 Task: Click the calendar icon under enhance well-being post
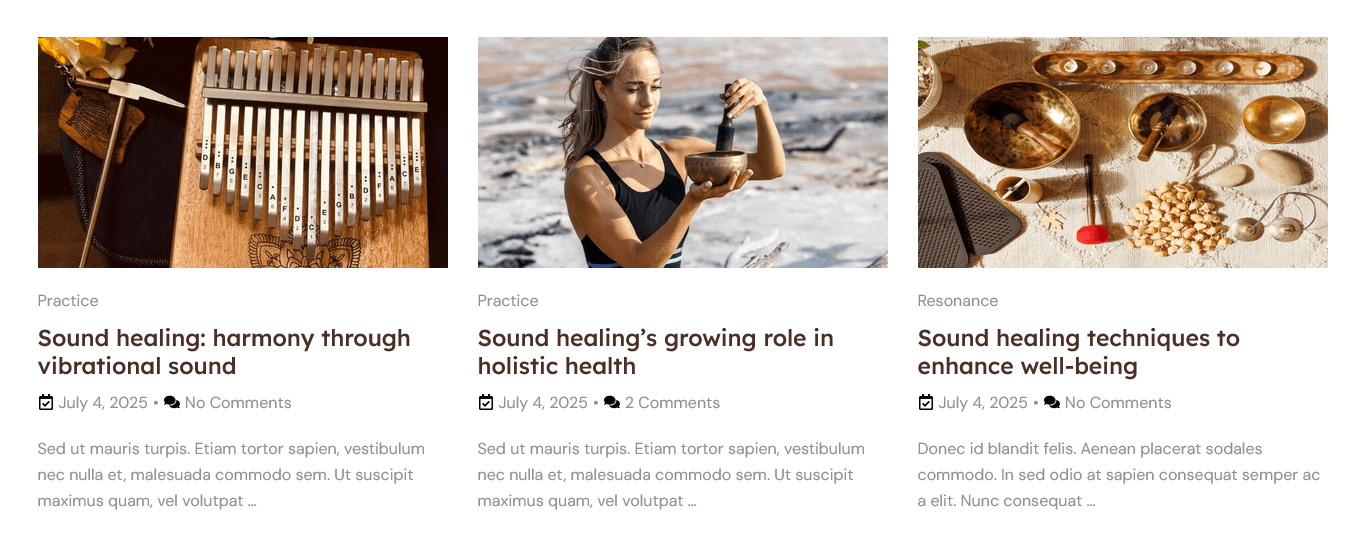925,403
